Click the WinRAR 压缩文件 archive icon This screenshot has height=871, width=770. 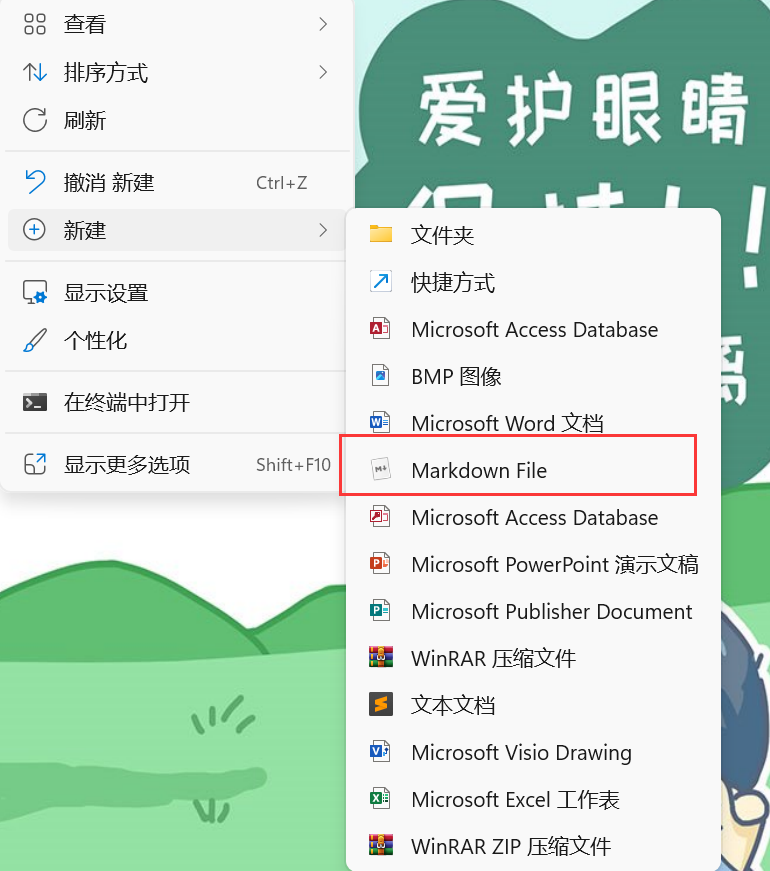coord(381,657)
